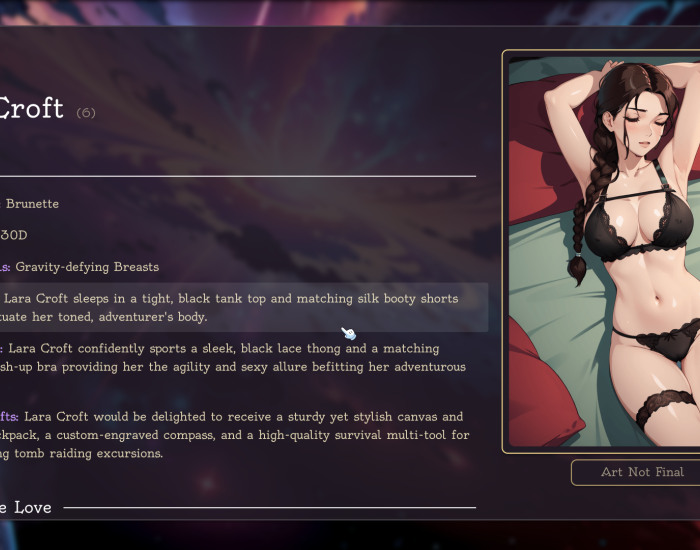Open the Love section heading
Screen dimensions: 700x550
click(25, 508)
